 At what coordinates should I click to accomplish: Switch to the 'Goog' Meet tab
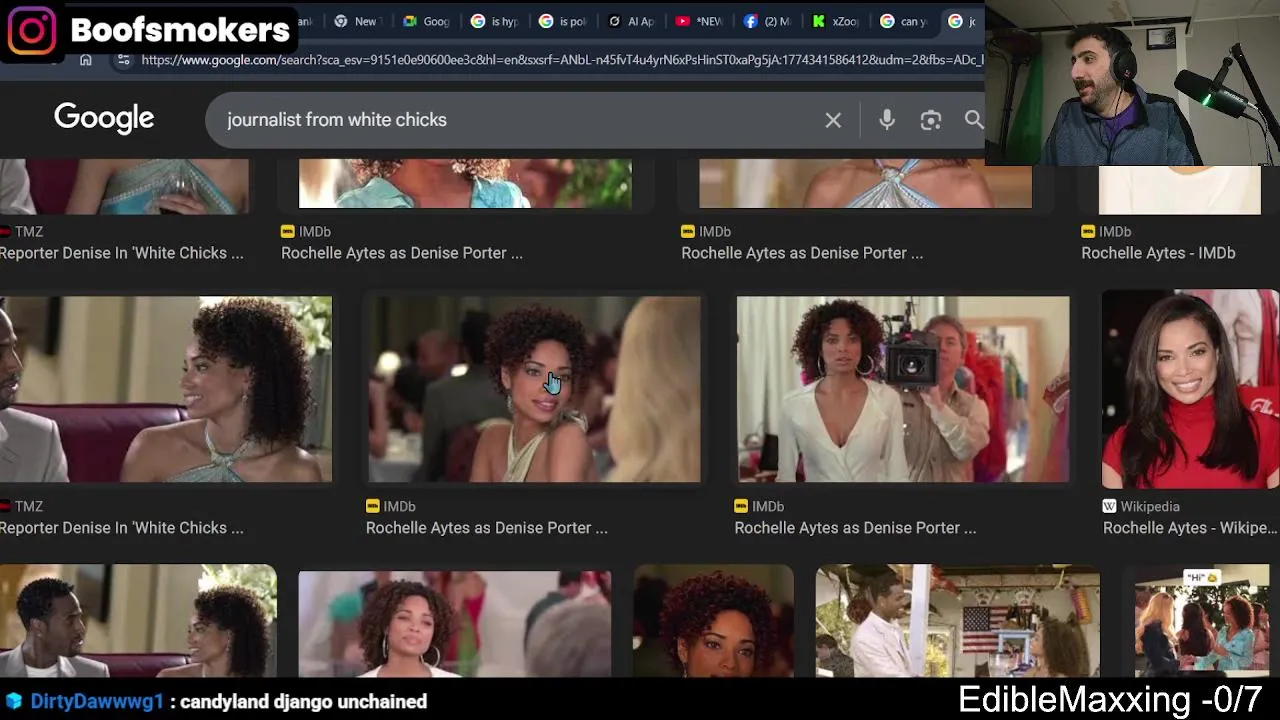[x=426, y=21]
